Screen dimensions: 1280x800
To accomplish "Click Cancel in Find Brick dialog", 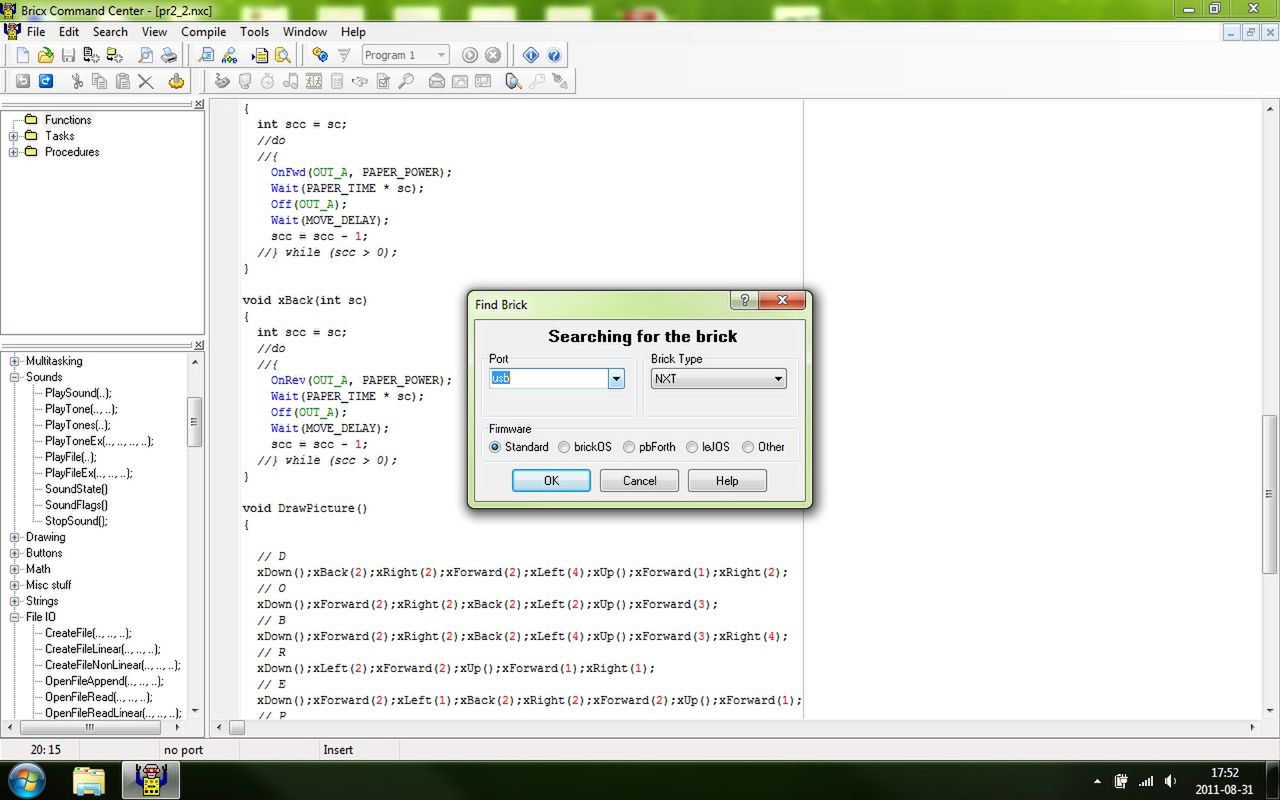I will [x=639, y=481].
